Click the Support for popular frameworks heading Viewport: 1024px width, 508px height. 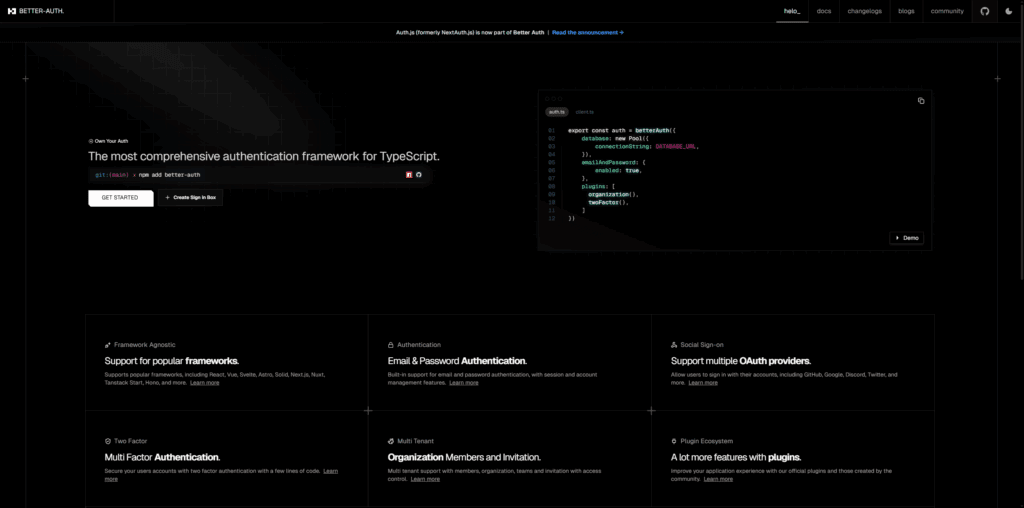pos(172,360)
